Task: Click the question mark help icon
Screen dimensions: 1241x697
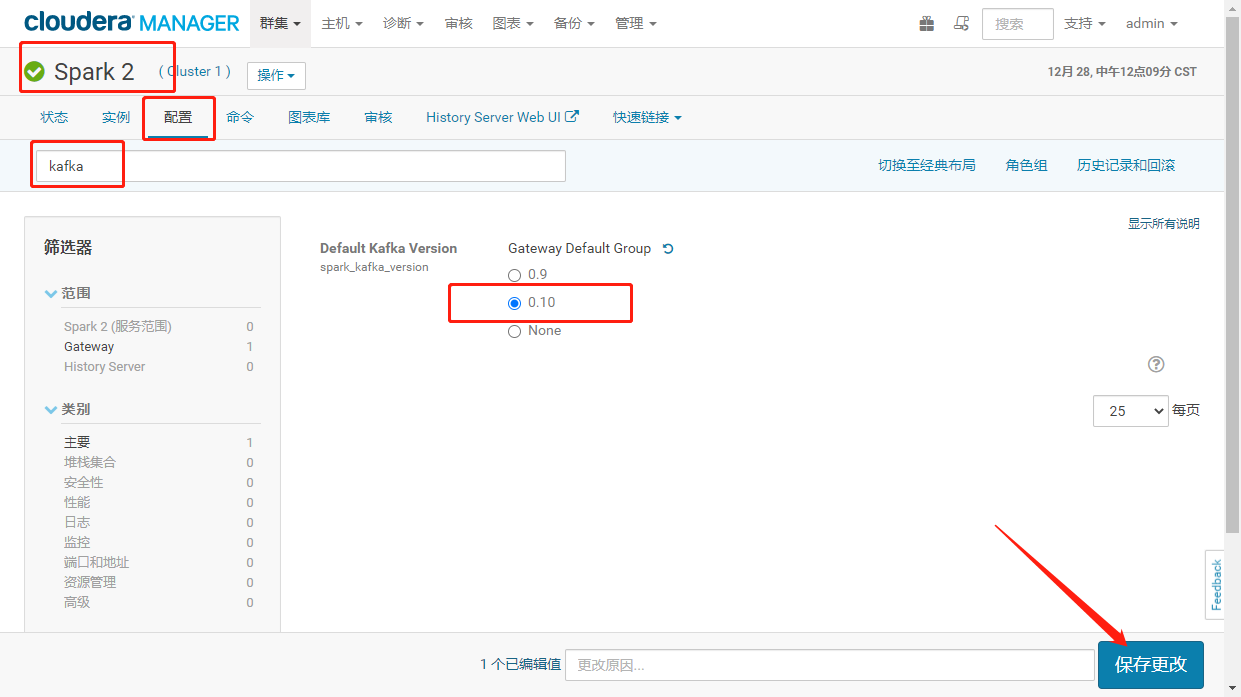Action: pyautogui.click(x=1156, y=364)
